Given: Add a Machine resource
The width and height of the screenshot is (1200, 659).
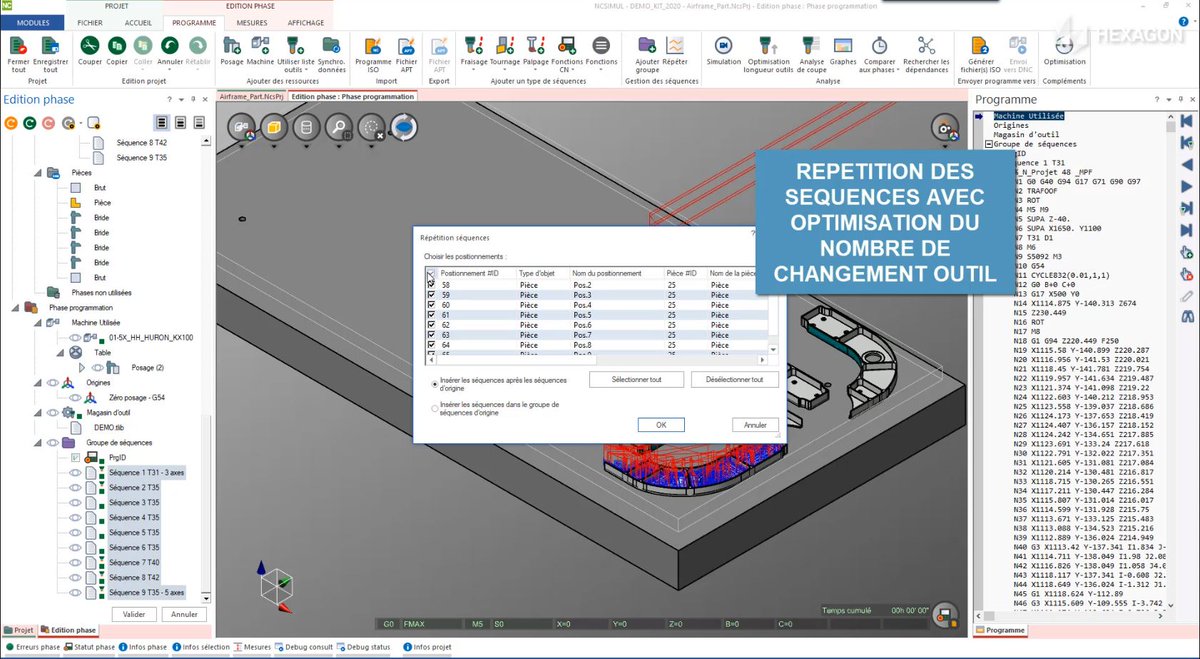Looking at the screenshot, I should coord(260,46).
